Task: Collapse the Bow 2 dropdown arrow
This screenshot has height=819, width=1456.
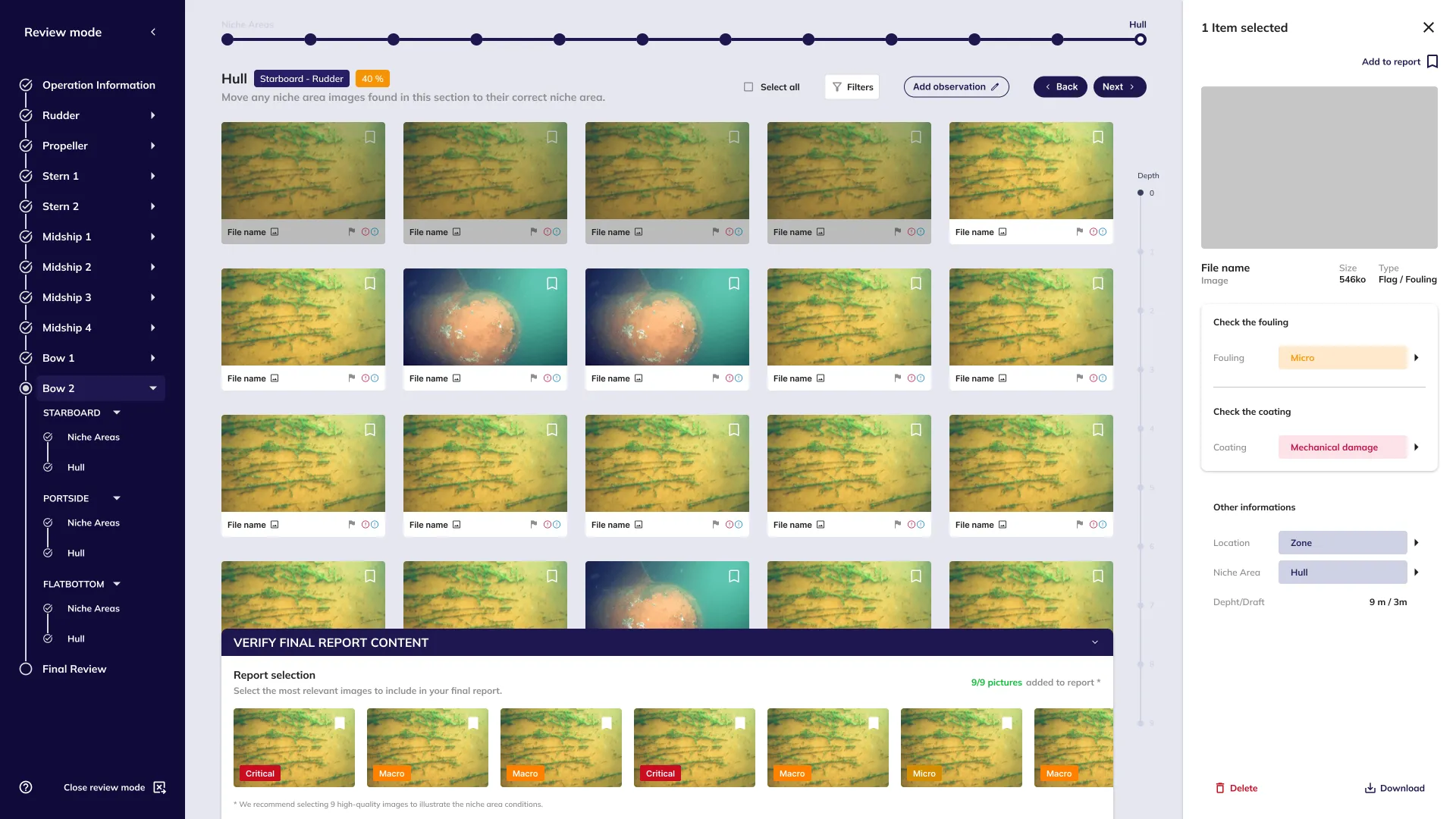Action: (x=153, y=388)
